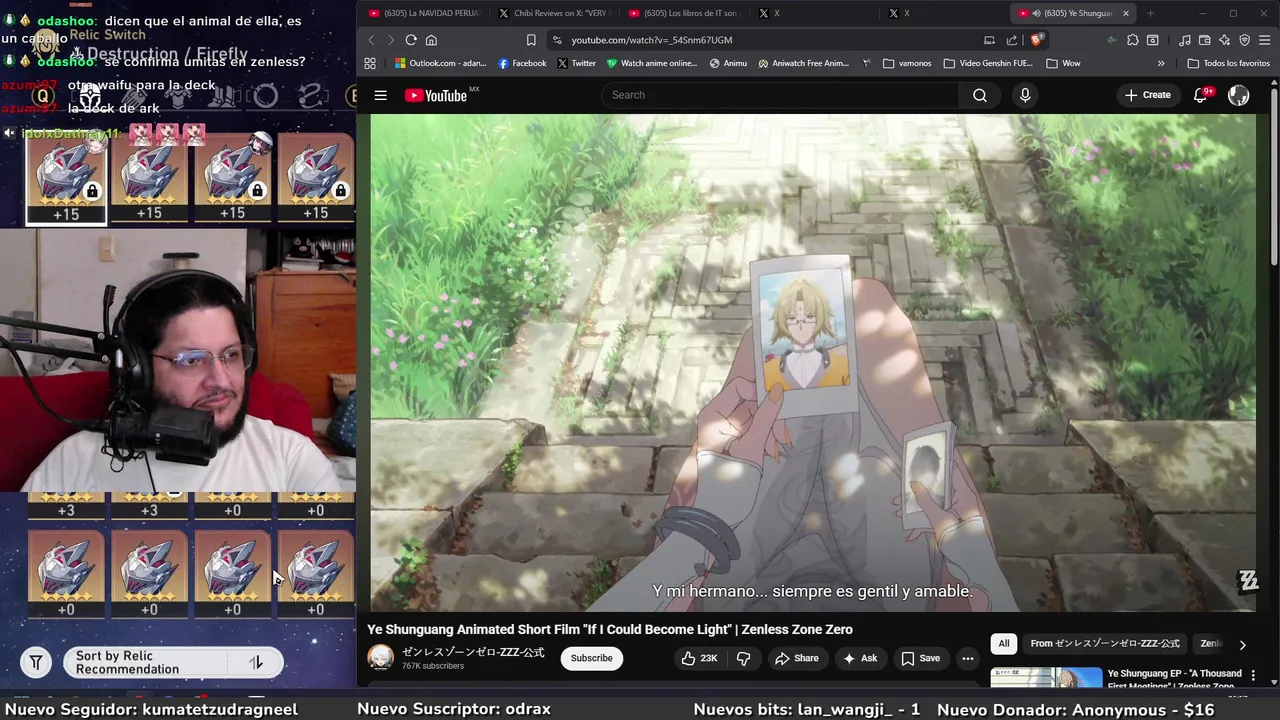Switch to La NAVIDAD PERUA browser tab
Viewport: 1280px width, 720px height.
424,13
